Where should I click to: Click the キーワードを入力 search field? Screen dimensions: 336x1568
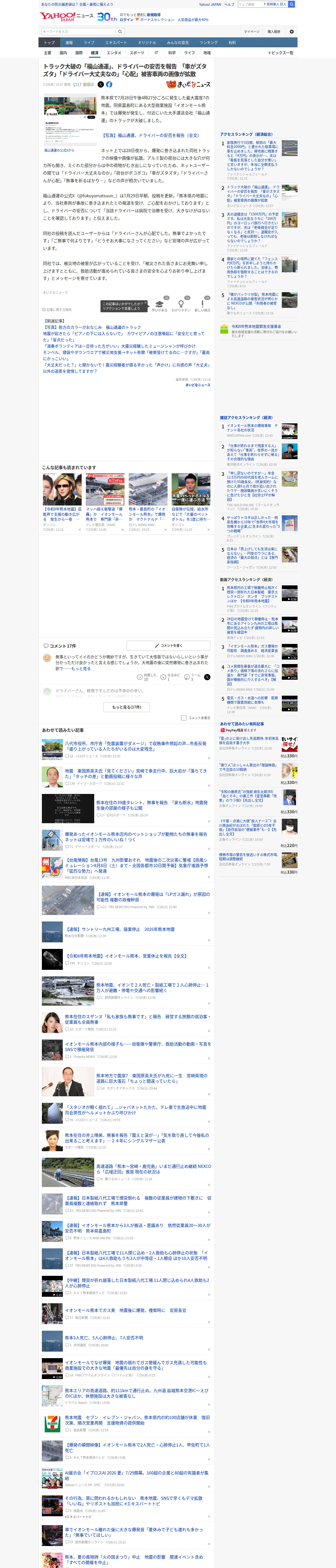[79, 32]
